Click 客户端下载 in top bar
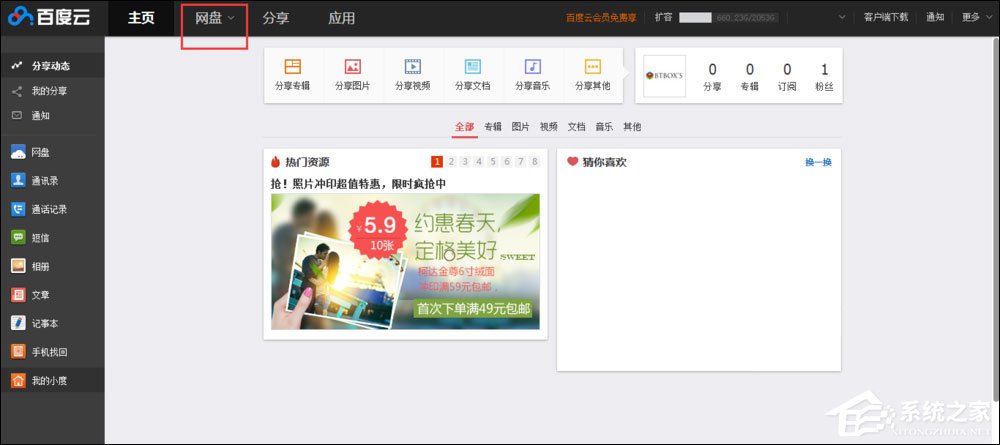Screen dimensions: 1000x445 click(x=886, y=17)
